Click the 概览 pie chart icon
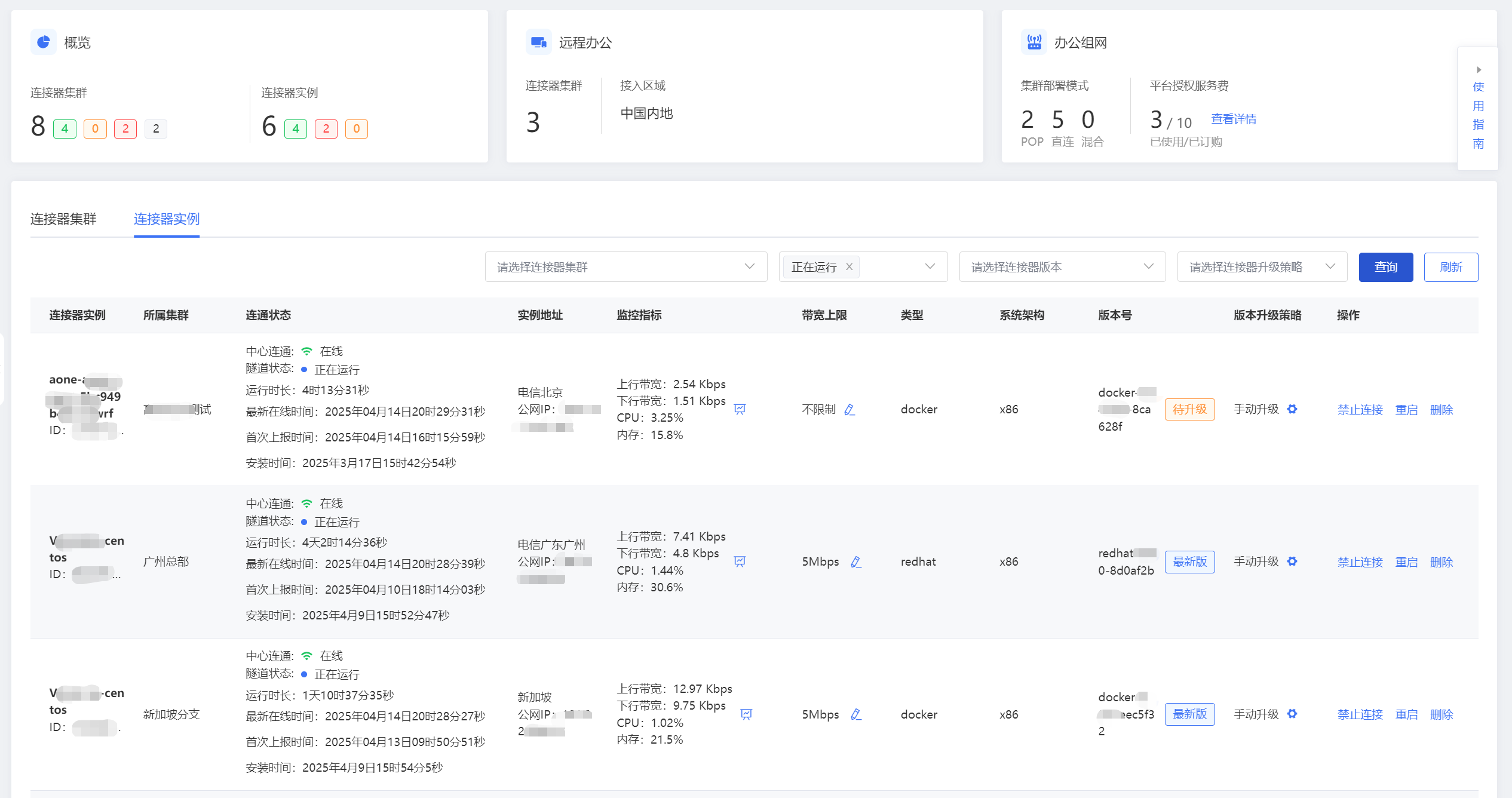 click(x=44, y=42)
